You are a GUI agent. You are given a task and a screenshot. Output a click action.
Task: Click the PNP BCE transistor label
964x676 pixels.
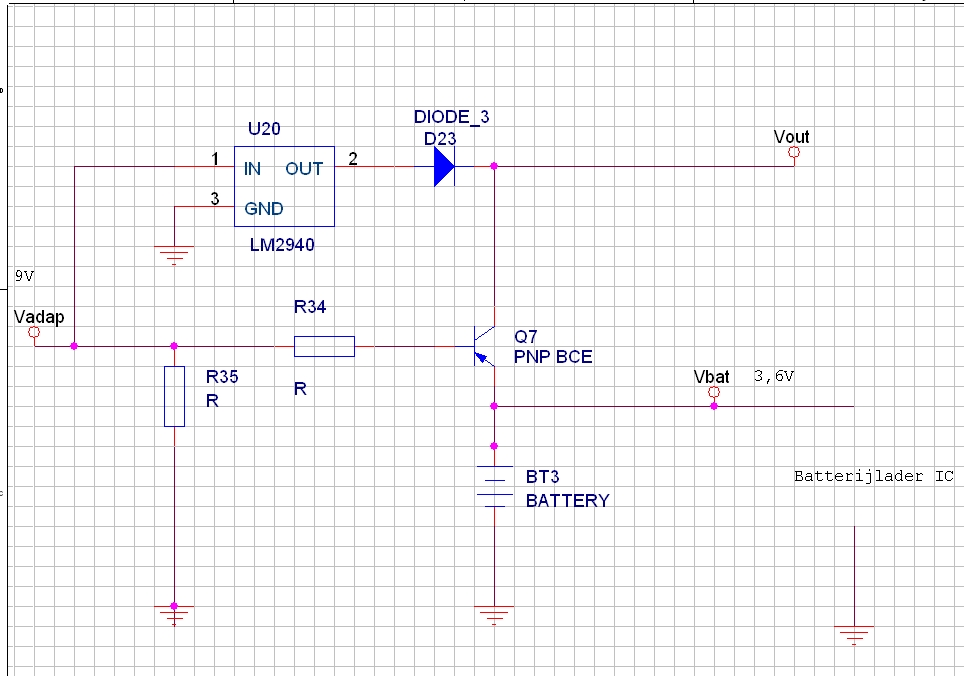coord(553,356)
